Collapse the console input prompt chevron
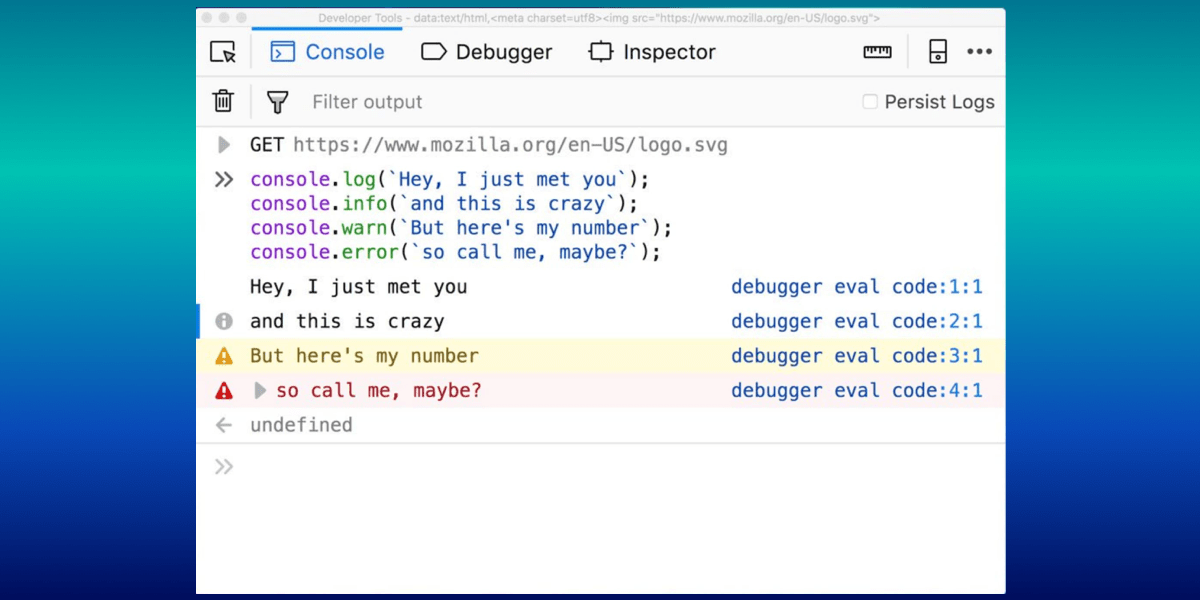 coord(224,465)
